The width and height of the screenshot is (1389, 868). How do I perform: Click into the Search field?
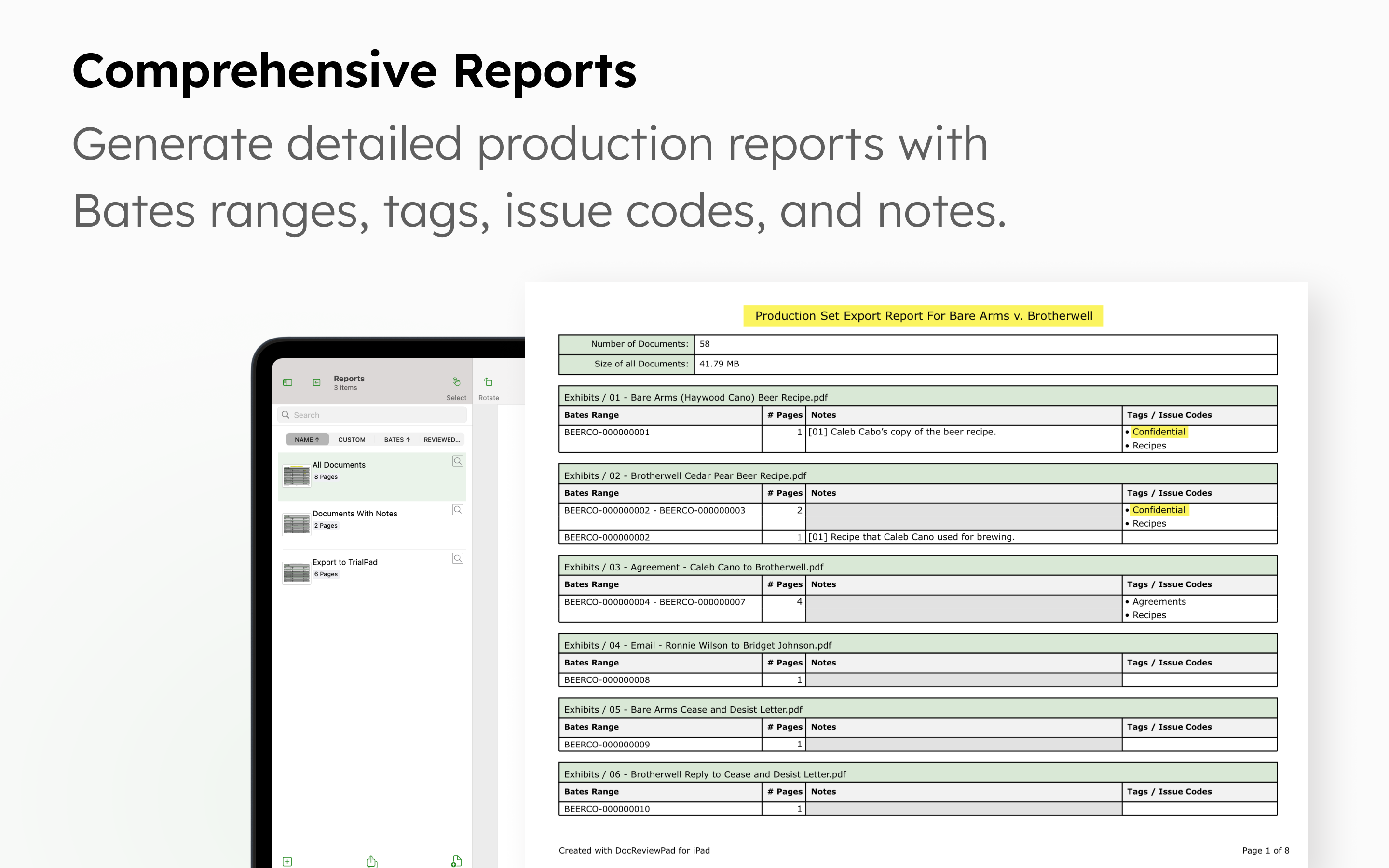point(372,415)
